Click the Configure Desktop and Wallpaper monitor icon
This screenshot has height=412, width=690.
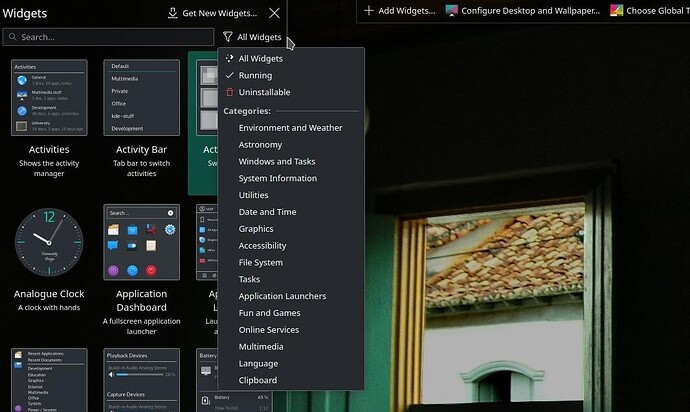pyautogui.click(x=451, y=11)
